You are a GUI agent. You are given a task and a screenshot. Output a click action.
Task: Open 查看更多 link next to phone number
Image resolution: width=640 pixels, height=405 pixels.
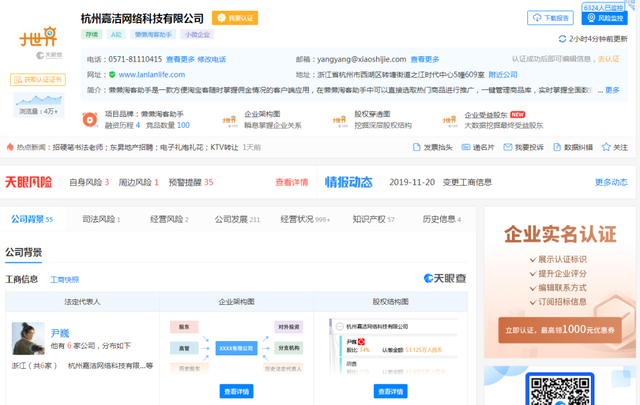point(180,59)
